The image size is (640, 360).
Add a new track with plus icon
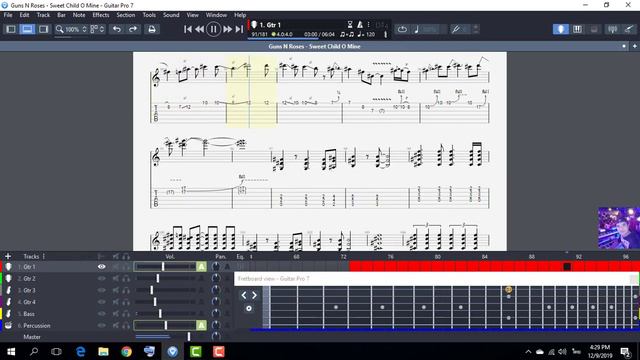(x=8, y=256)
